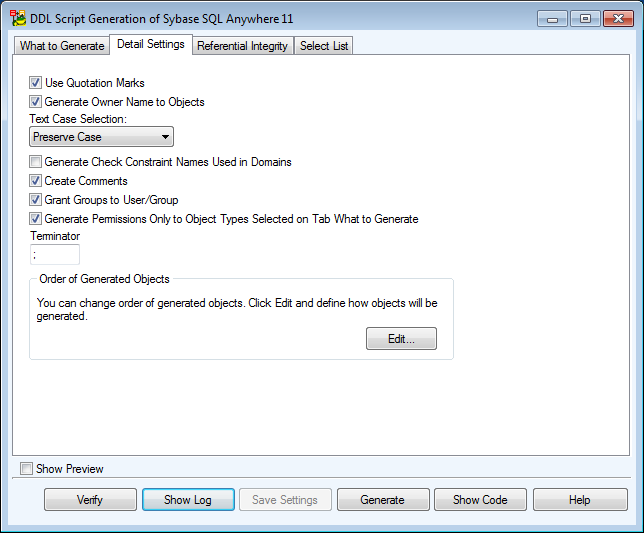Go to the Select List tab

point(324,46)
